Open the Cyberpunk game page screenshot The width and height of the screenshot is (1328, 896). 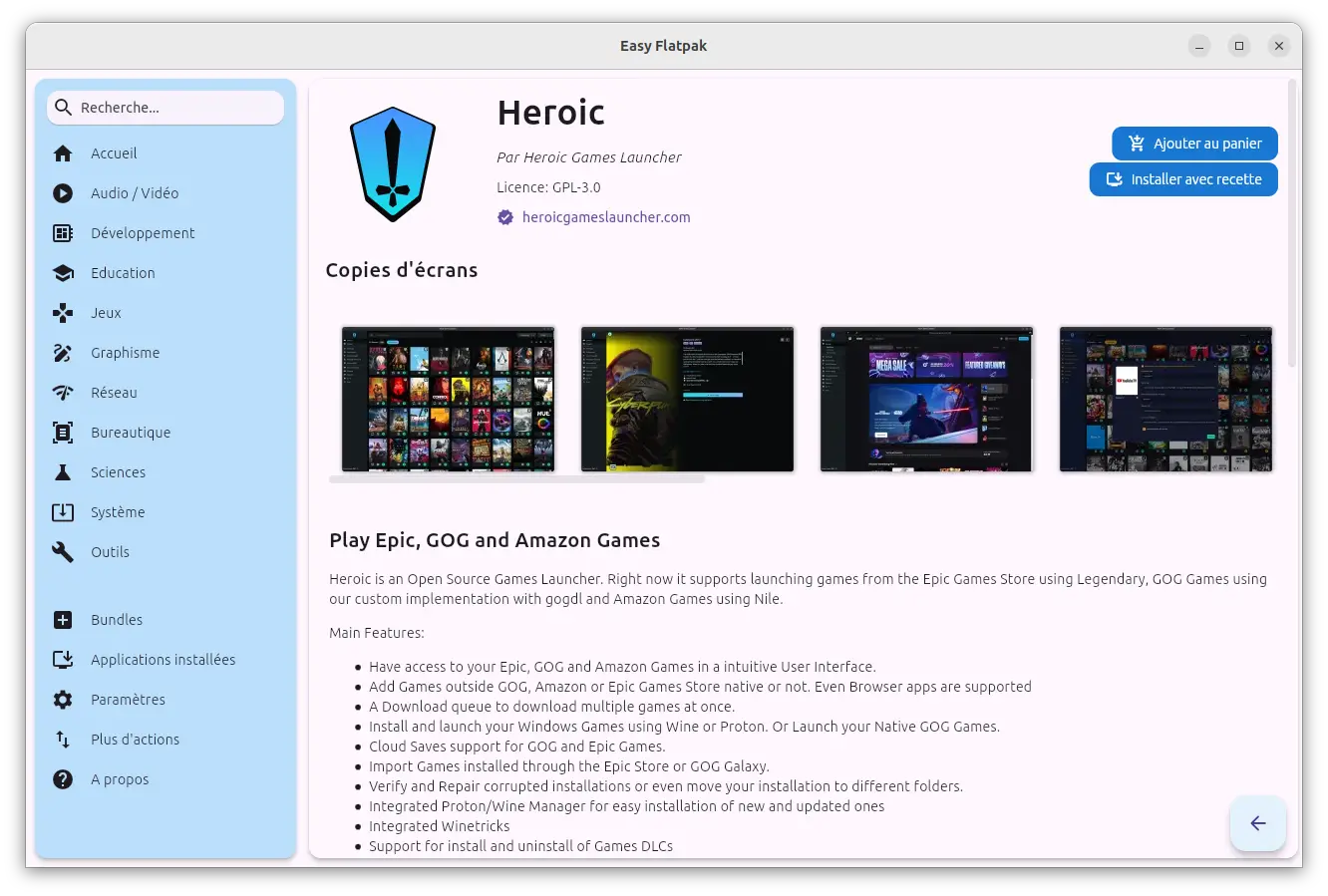(687, 399)
